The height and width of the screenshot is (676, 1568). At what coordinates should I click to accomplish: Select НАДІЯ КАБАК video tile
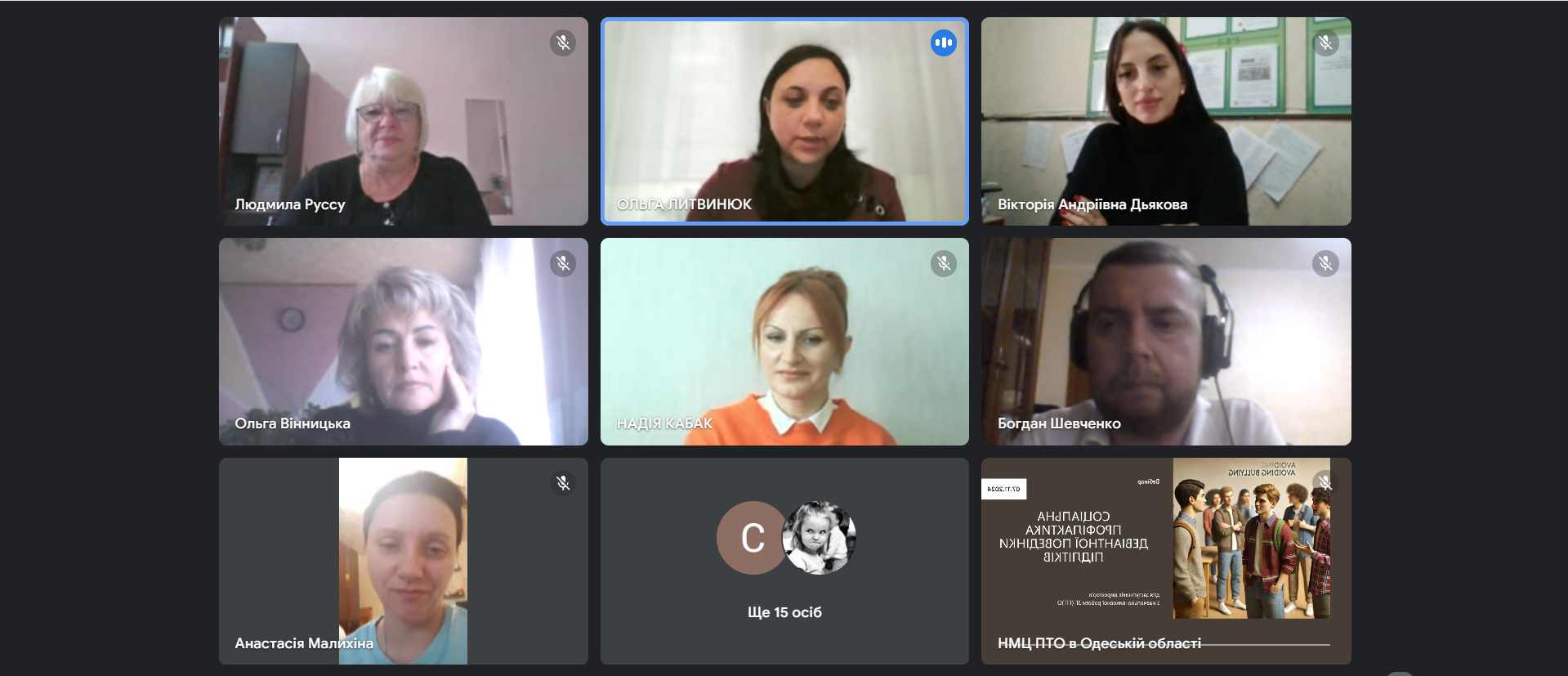pyautogui.click(x=784, y=342)
